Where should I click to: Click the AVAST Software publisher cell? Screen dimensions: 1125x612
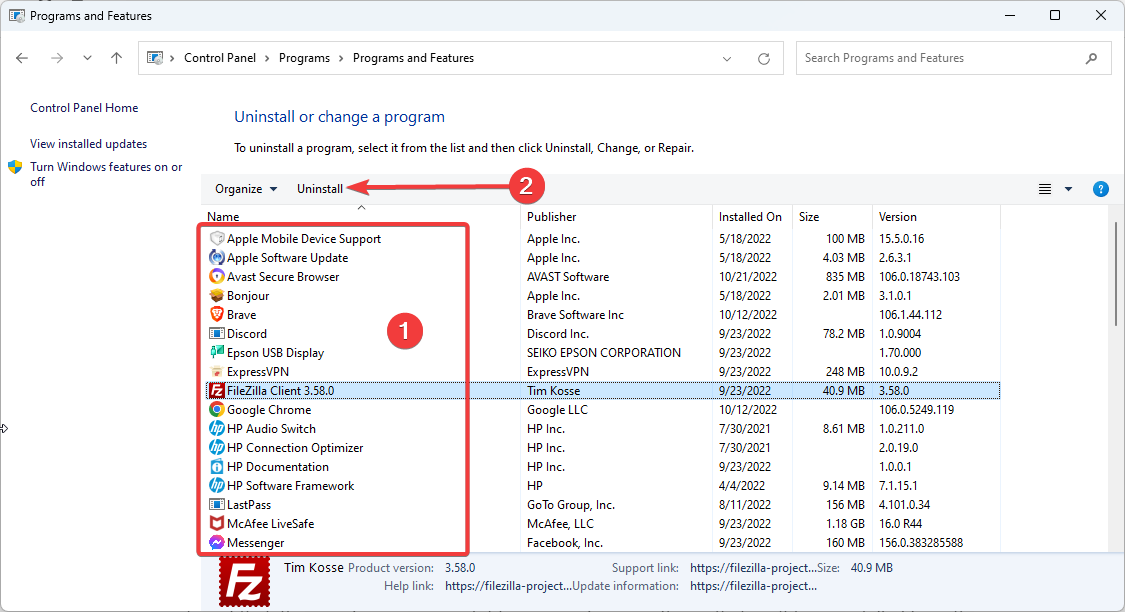[x=568, y=276]
